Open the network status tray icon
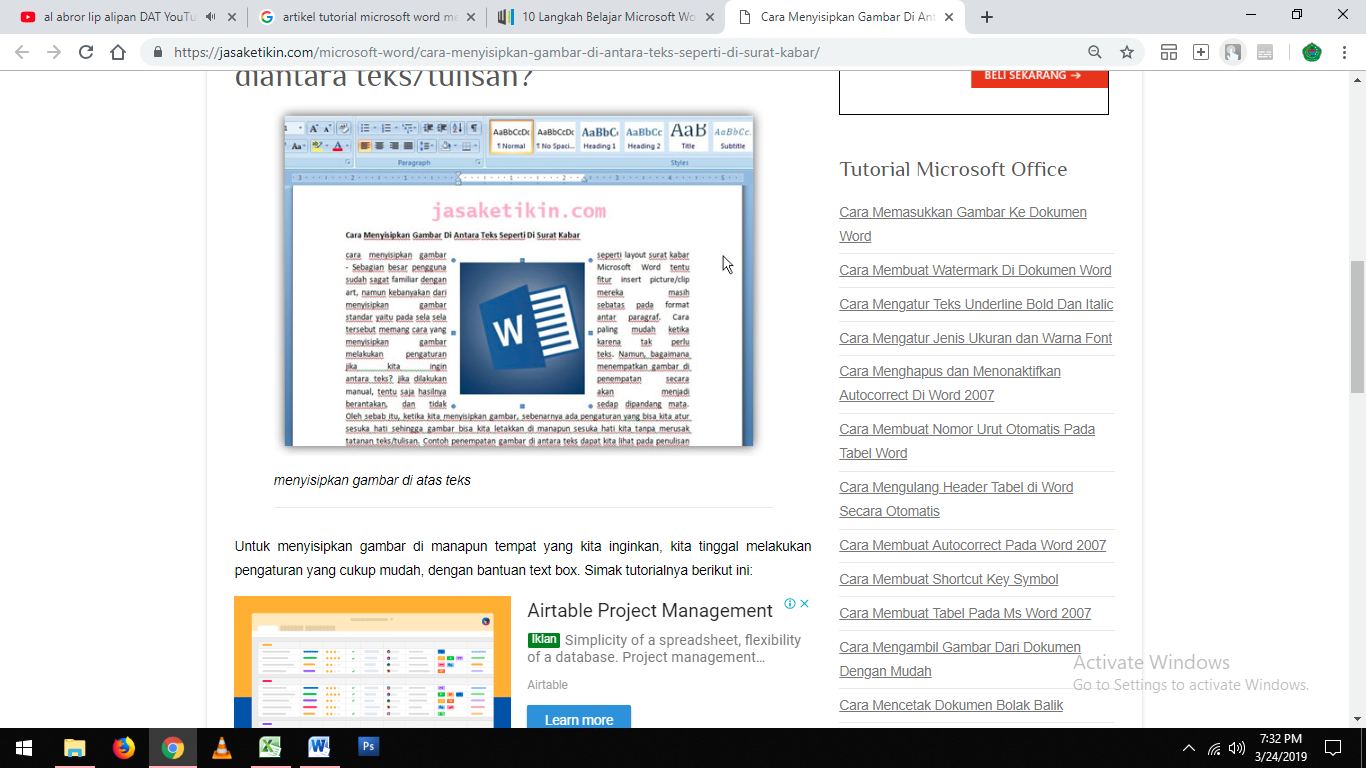The image size is (1366, 768). 1214,748
